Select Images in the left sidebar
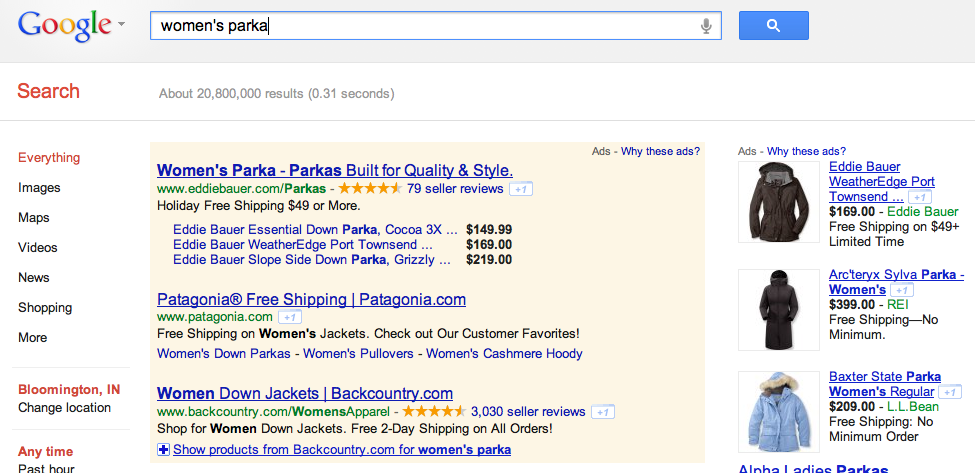The height and width of the screenshot is (473, 975). [x=39, y=188]
